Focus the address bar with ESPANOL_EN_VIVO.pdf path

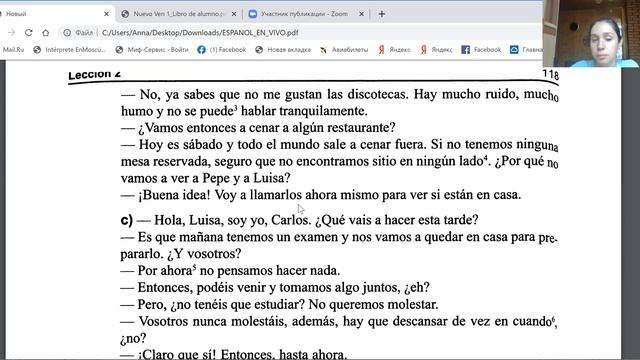200,33
